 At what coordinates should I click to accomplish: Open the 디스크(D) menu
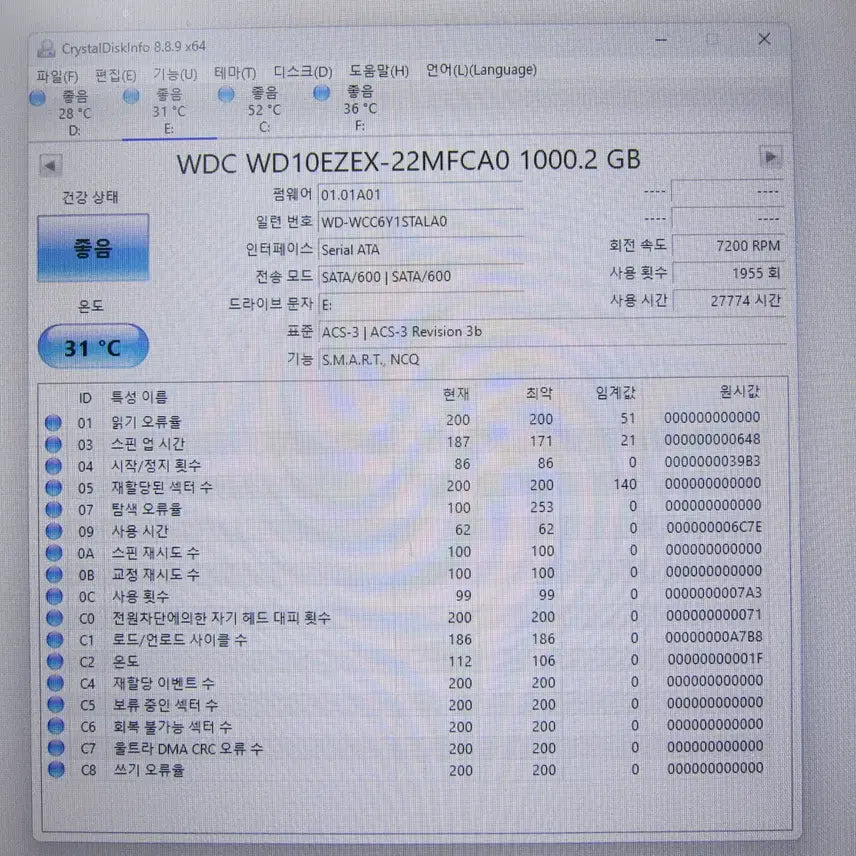[x=303, y=72]
